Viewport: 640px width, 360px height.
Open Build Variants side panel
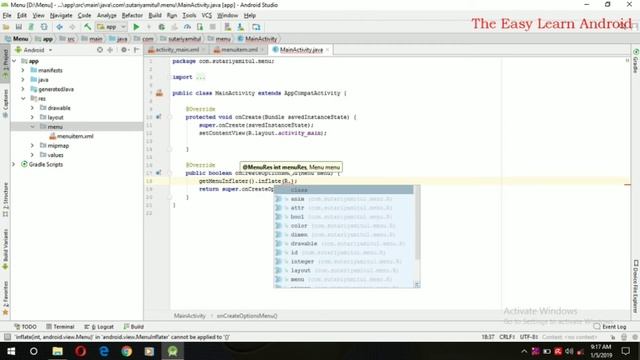5,249
